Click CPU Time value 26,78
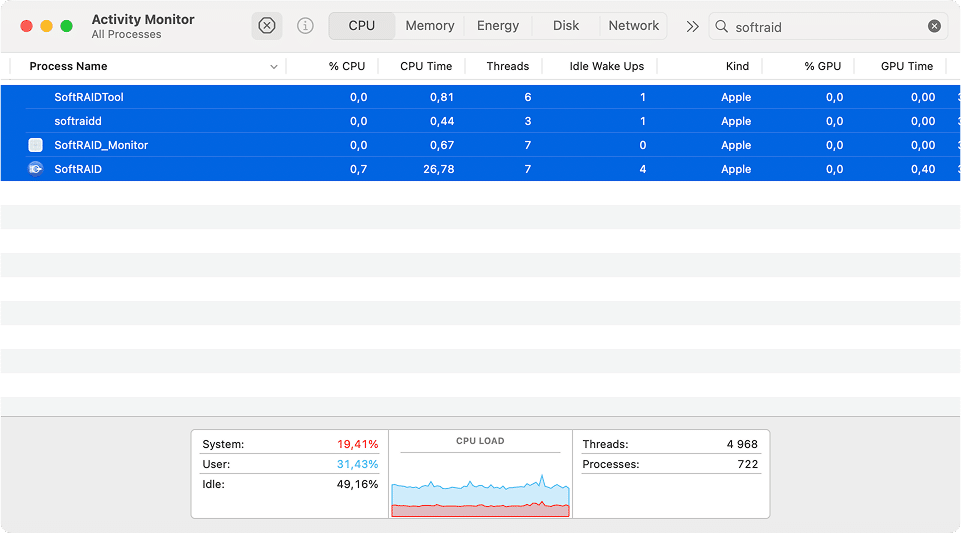The height and width of the screenshot is (533, 961). (439, 169)
